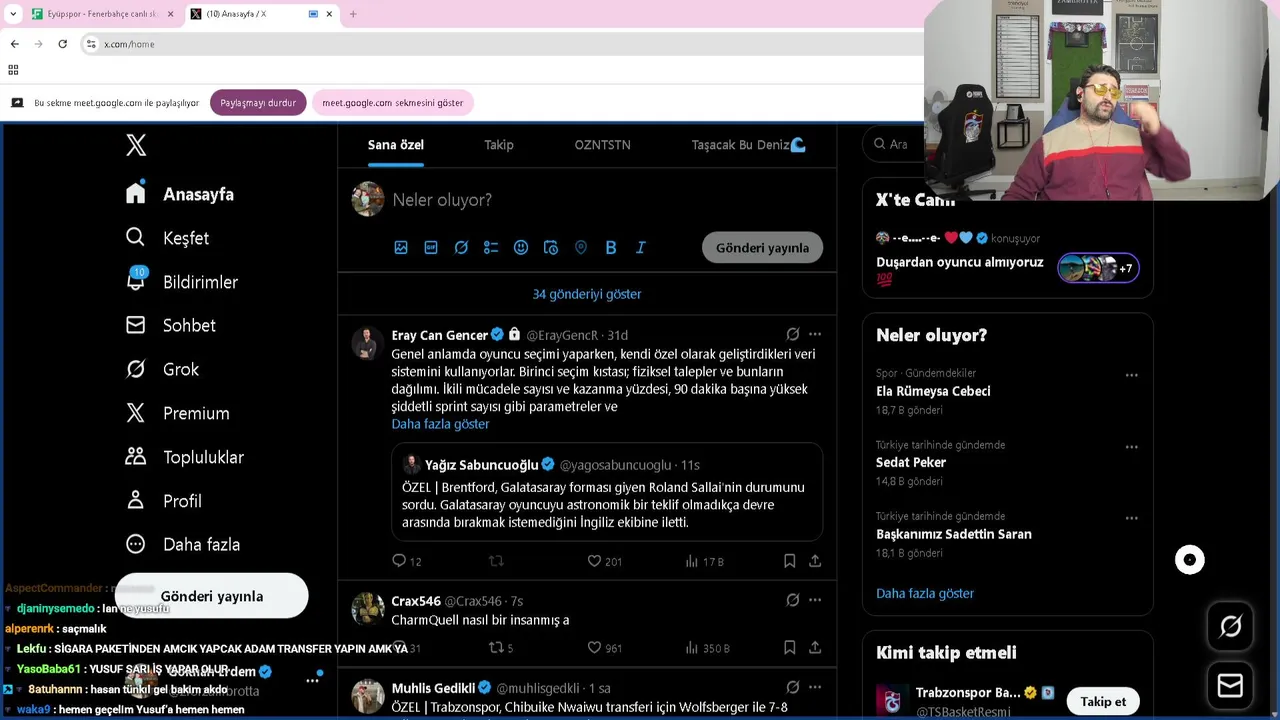Switch to the Takip tab
This screenshot has width=1280, height=720.
tap(499, 145)
